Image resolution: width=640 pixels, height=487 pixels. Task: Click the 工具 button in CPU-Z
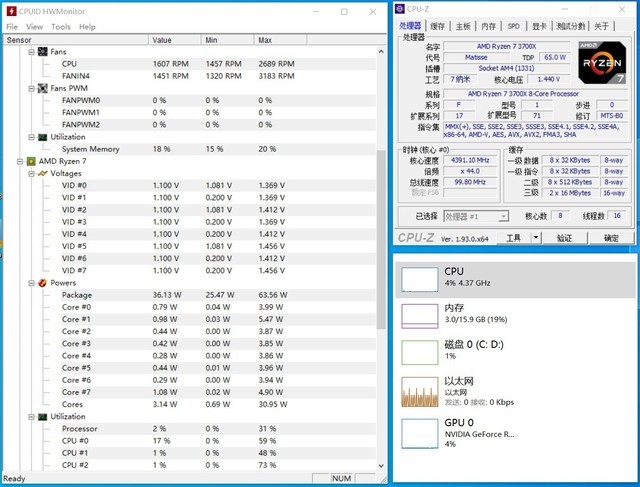click(x=513, y=238)
